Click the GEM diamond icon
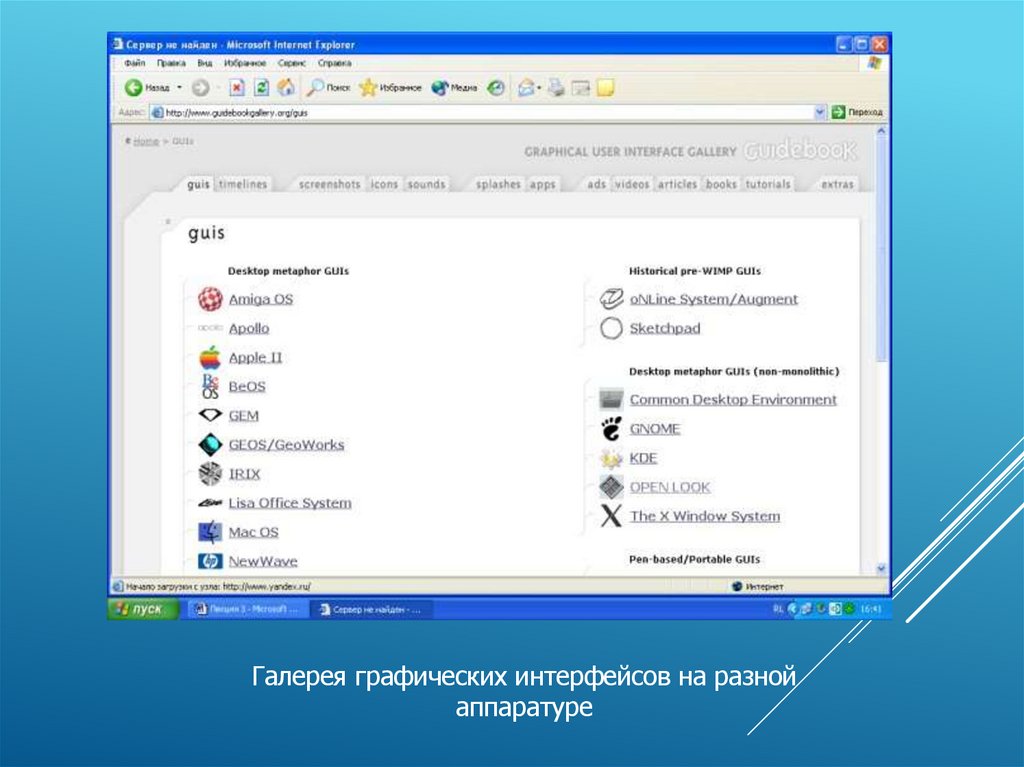 click(x=210, y=415)
